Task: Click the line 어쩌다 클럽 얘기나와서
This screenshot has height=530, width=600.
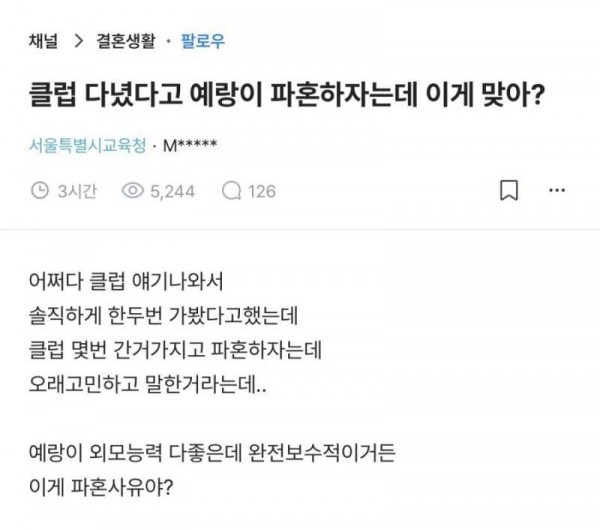Action: click(126, 281)
